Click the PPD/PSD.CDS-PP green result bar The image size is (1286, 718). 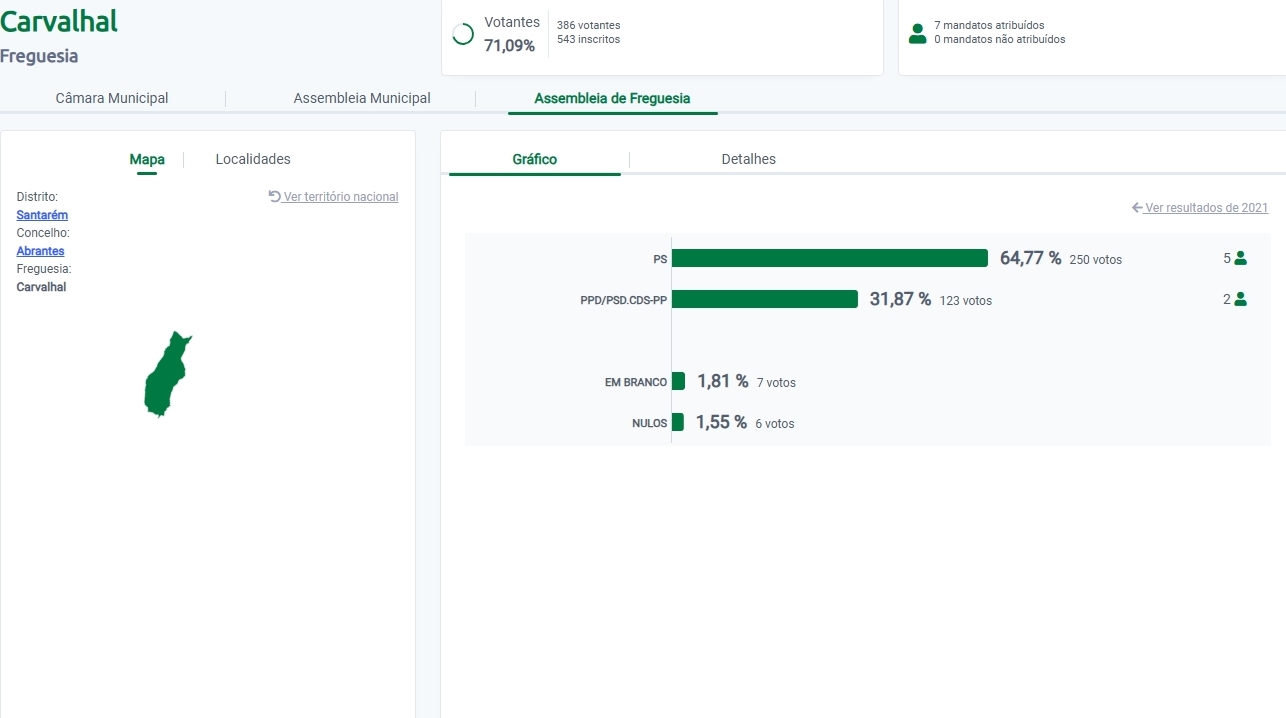click(x=764, y=299)
